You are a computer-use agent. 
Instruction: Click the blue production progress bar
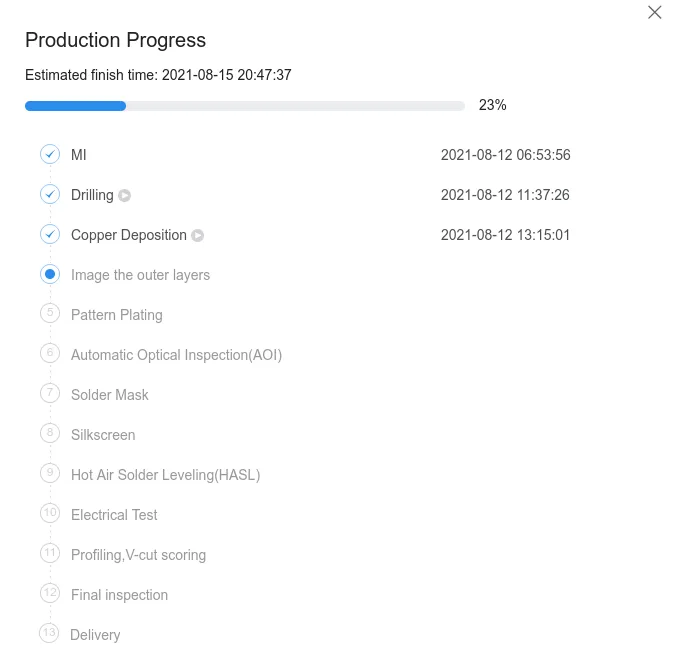(x=75, y=106)
